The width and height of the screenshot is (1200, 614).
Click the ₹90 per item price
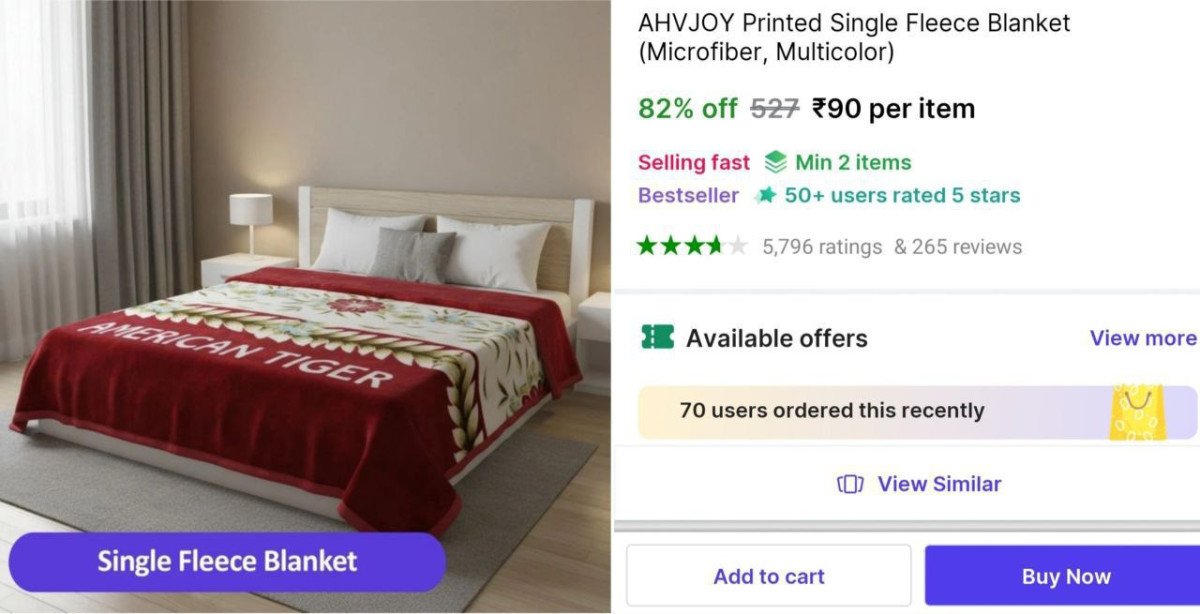pos(893,109)
